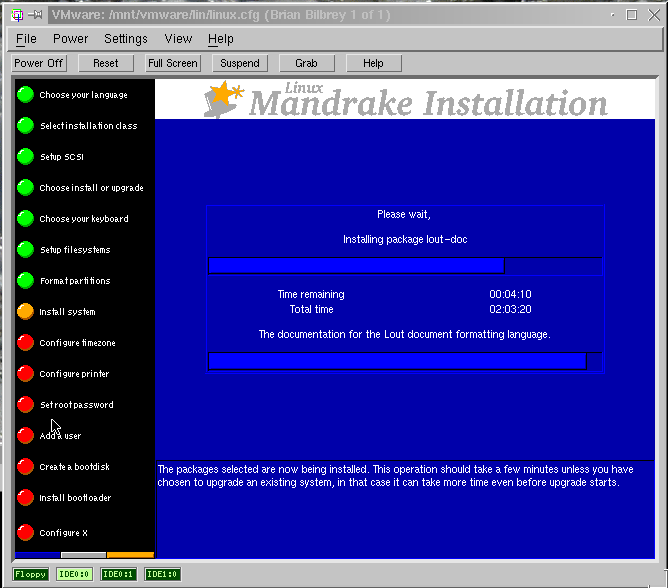Click the Grab toolbar button
The image size is (668, 588).
[306, 63]
